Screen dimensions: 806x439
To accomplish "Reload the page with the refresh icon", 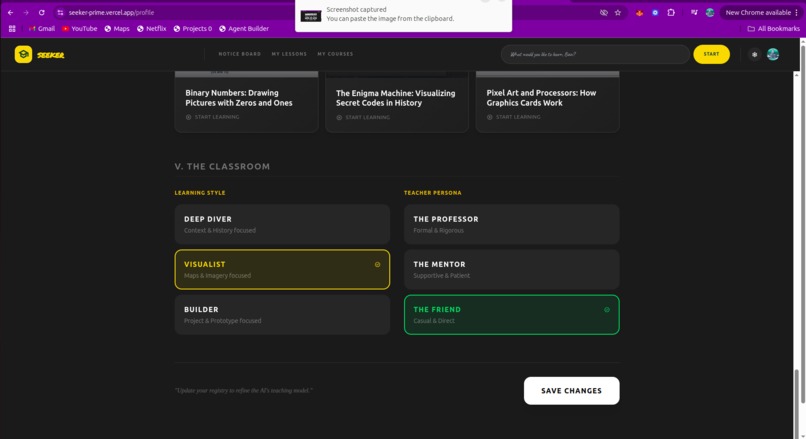I will coord(42,12).
